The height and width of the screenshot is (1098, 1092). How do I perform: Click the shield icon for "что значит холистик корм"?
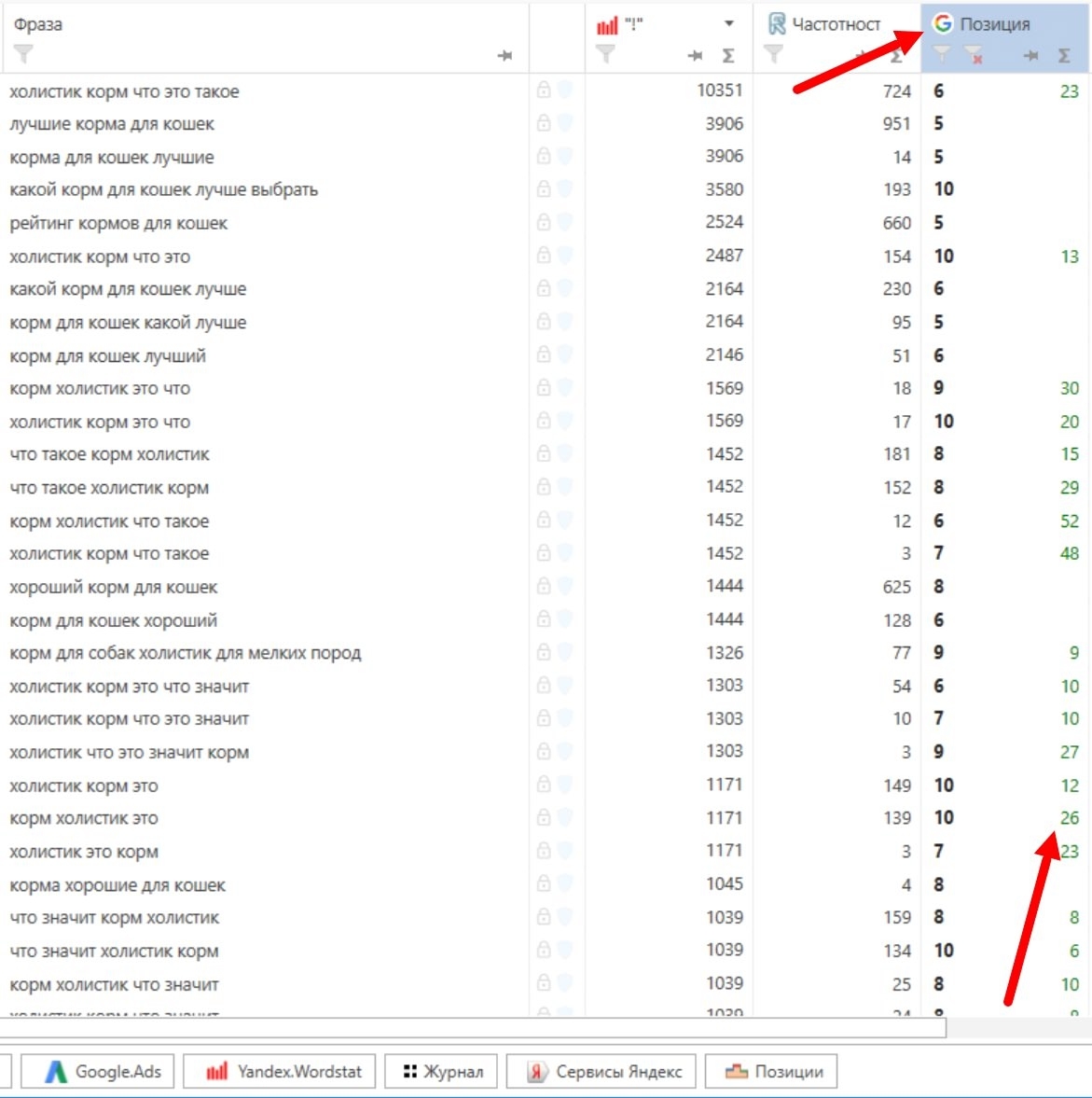coord(565,950)
